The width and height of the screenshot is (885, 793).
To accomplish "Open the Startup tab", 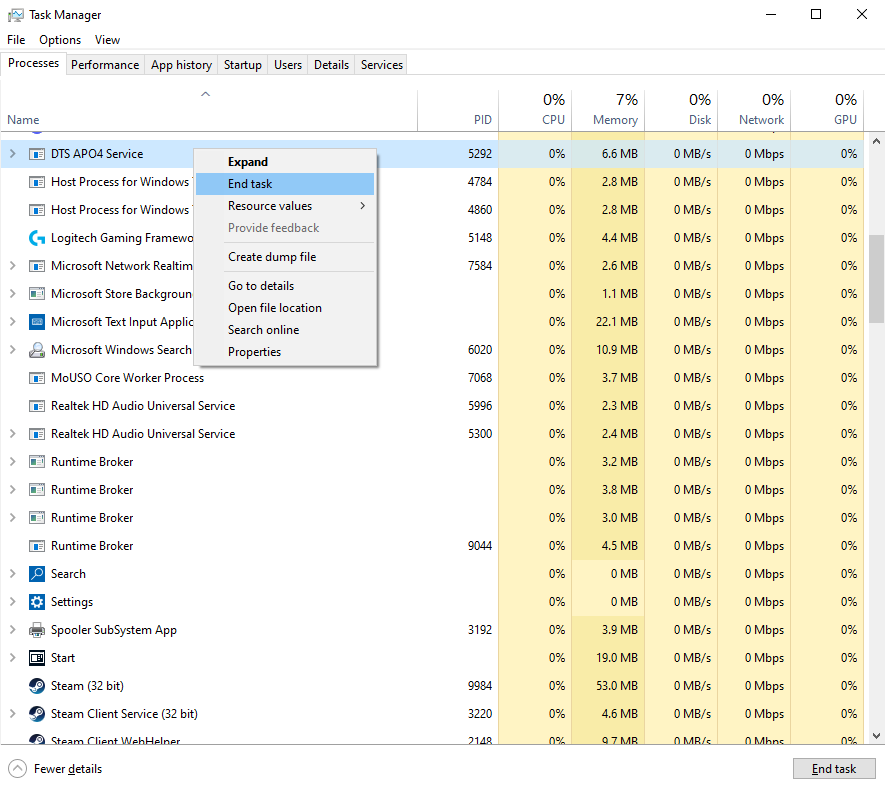I will tap(243, 65).
